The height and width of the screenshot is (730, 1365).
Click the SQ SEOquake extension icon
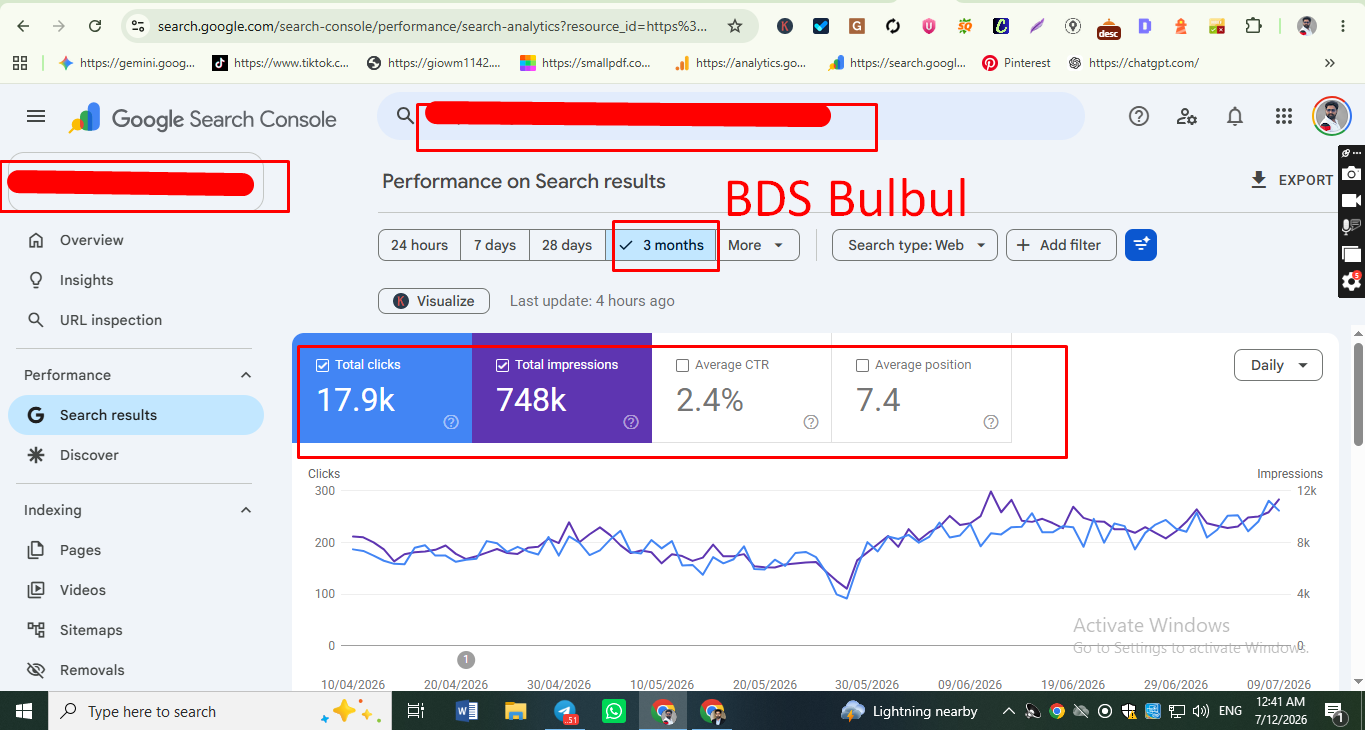click(x=965, y=26)
